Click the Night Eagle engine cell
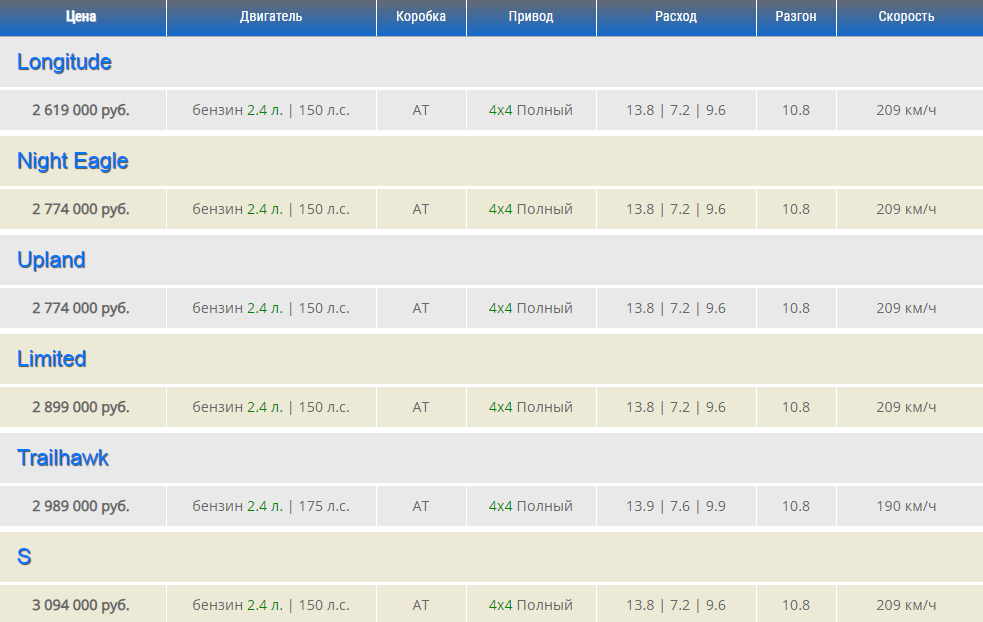Viewport: 983px width, 622px height. 271,209
